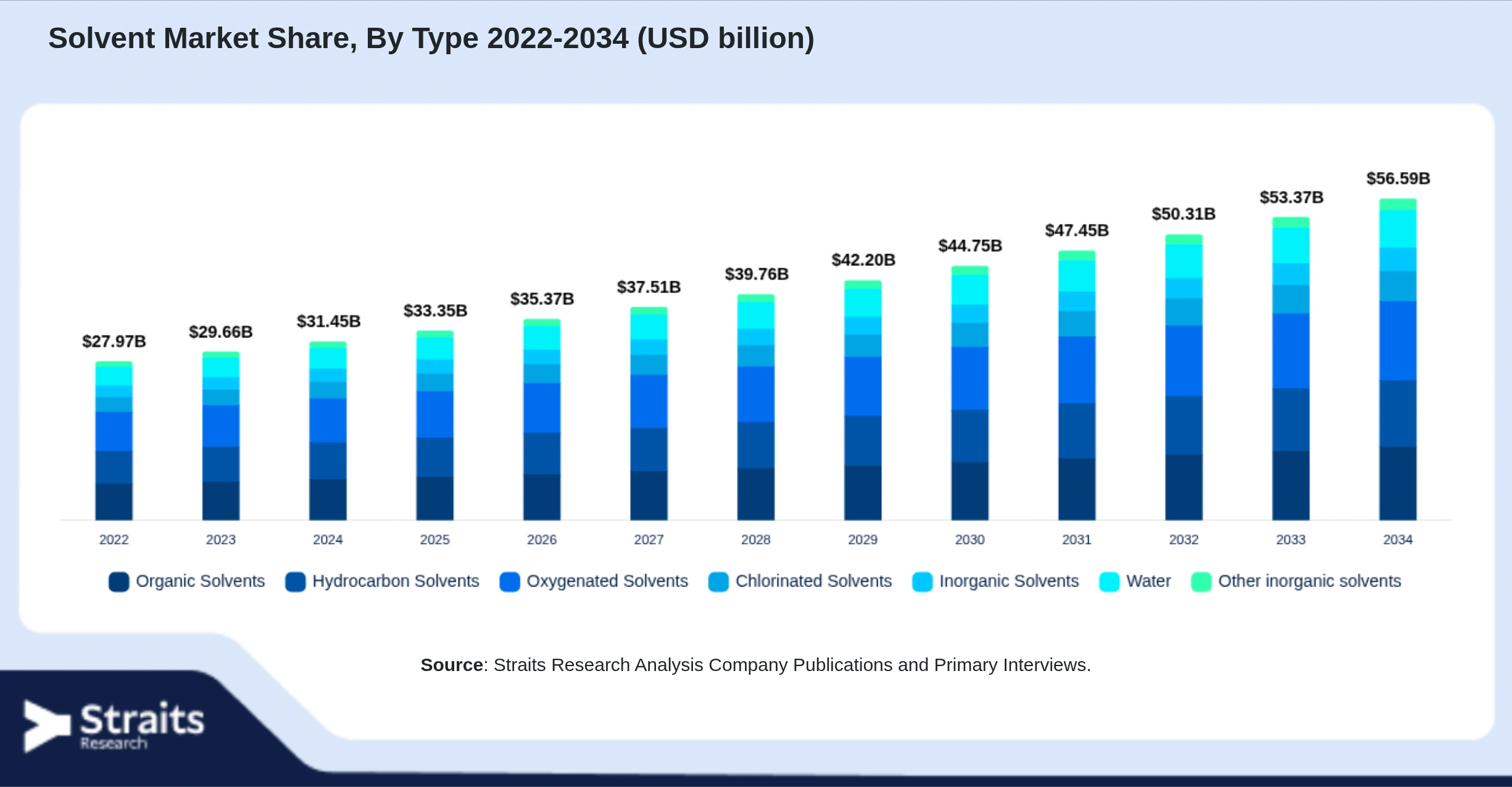The height and width of the screenshot is (787, 1512).
Task: Click the 2033 axis label
Action: [1291, 540]
